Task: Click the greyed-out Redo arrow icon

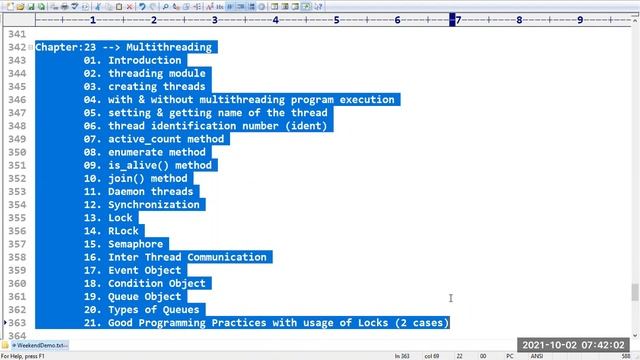Action: coord(153,7)
